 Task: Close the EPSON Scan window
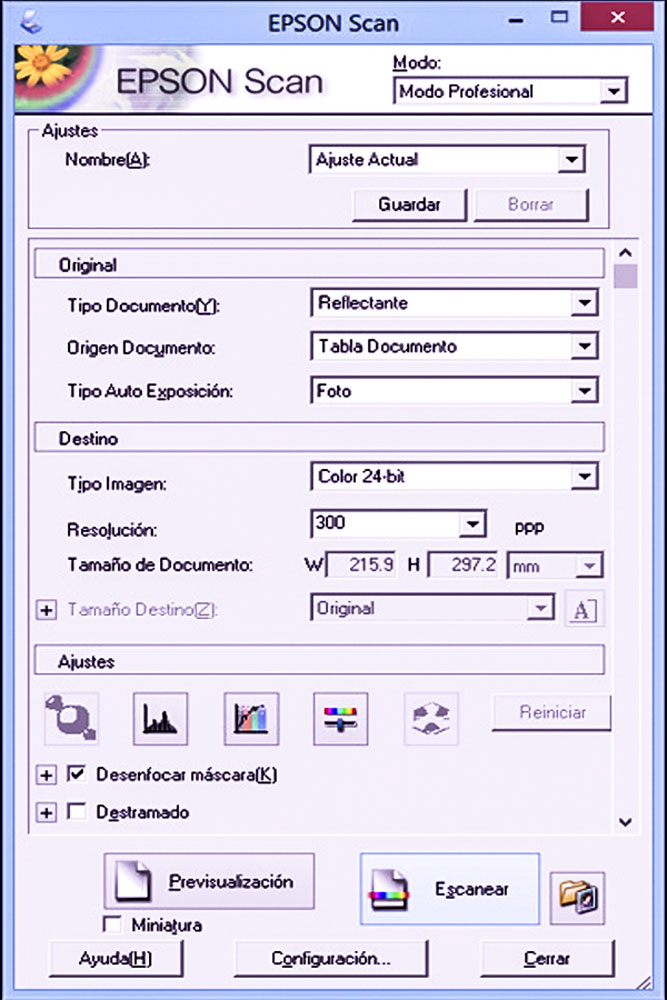point(617,17)
